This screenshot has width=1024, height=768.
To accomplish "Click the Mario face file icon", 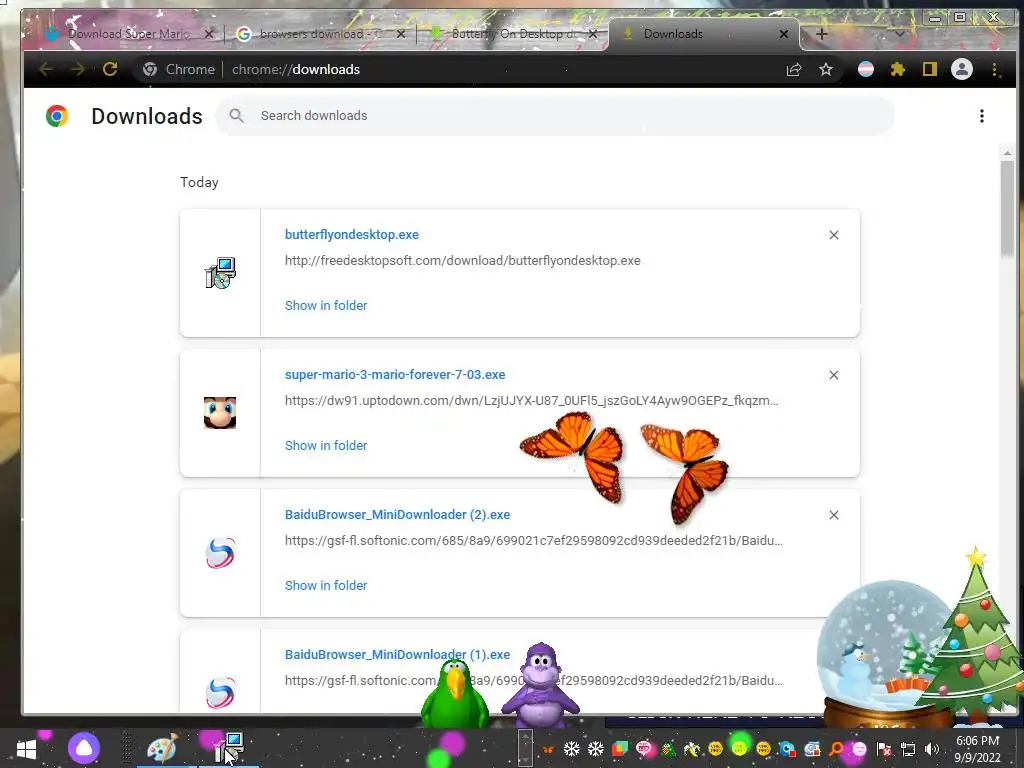I will pyautogui.click(x=220, y=413).
